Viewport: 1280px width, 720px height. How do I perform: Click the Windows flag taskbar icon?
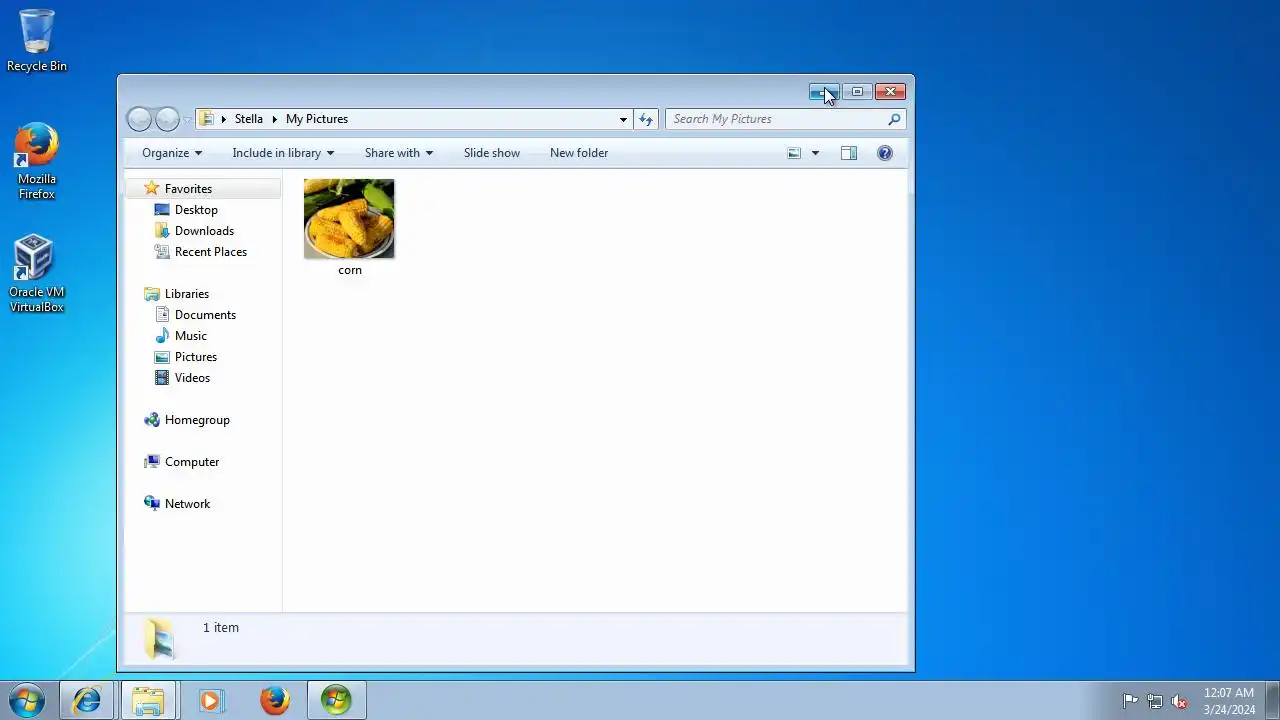point(336,700)
